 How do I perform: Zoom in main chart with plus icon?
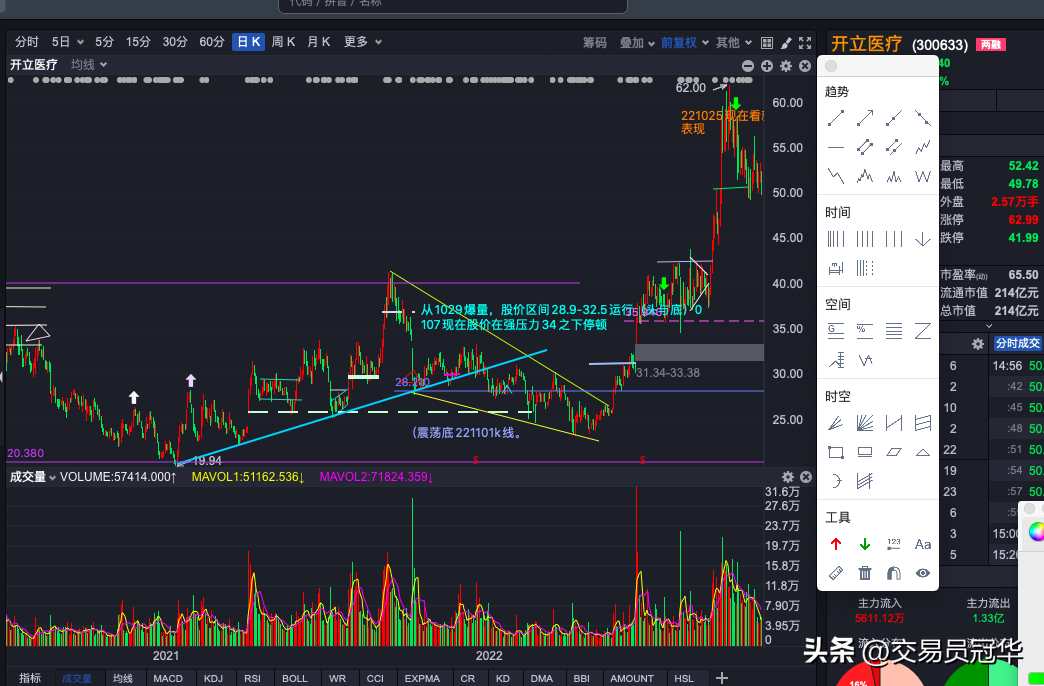click(767, 66)
